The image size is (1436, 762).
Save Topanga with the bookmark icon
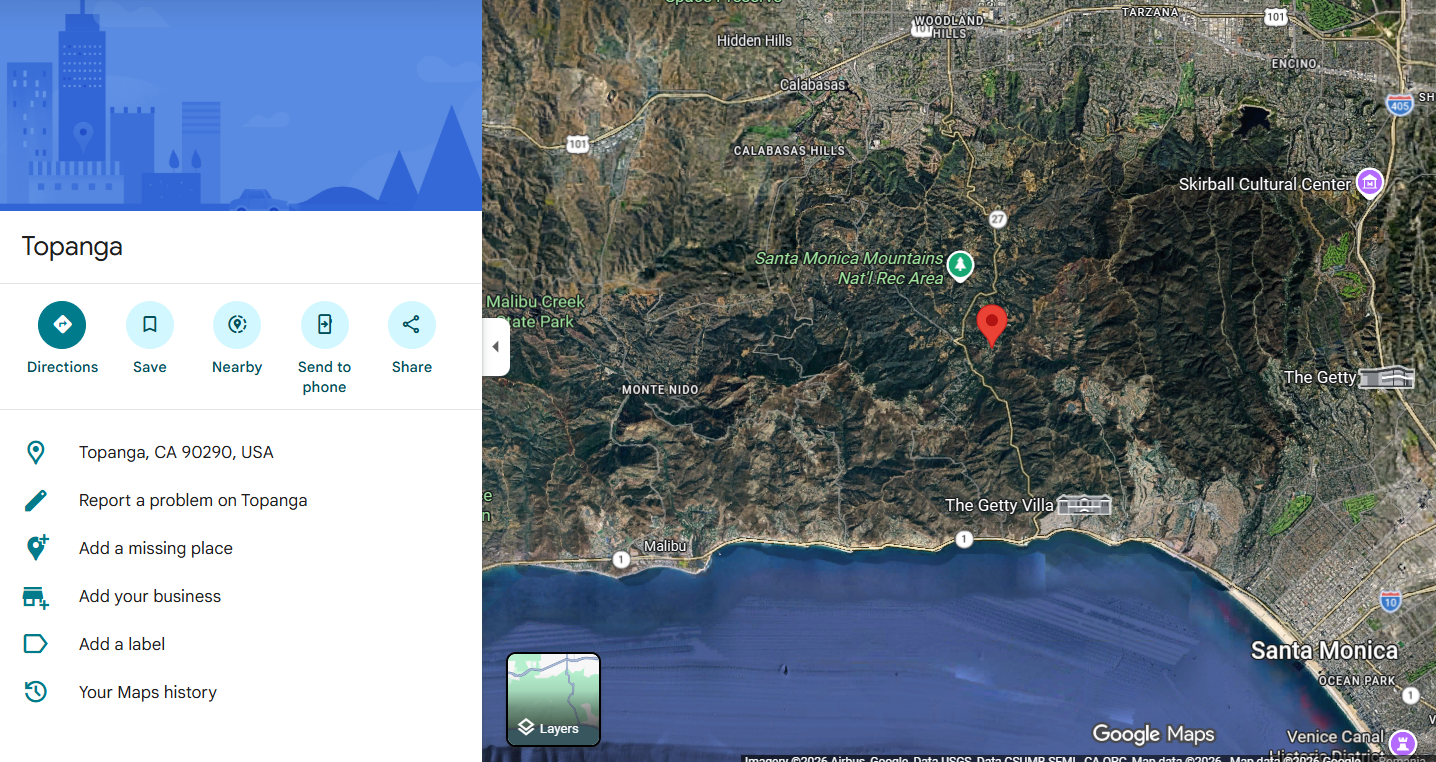pyautogui.click(x=150, y=325)
